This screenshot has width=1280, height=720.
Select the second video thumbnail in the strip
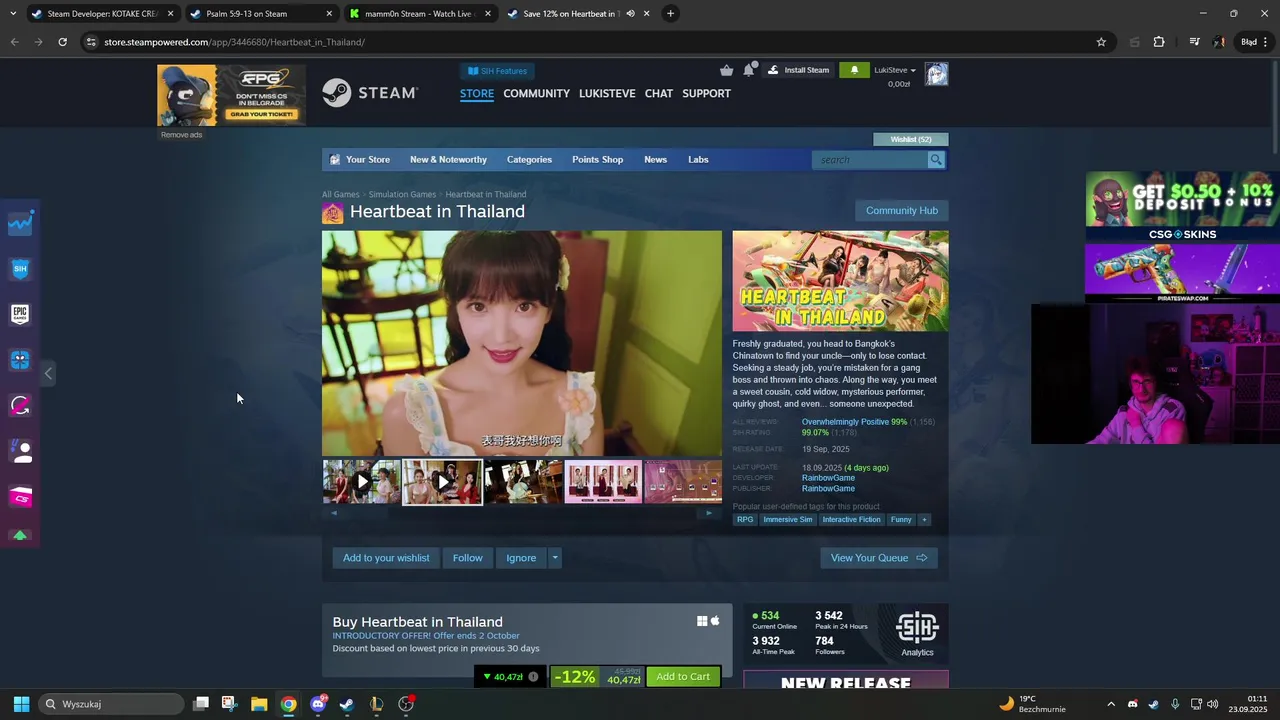(442, 482)
